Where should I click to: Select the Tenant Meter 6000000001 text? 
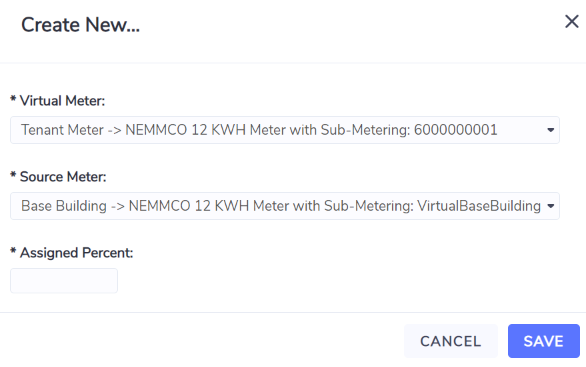tap(259, 130)
